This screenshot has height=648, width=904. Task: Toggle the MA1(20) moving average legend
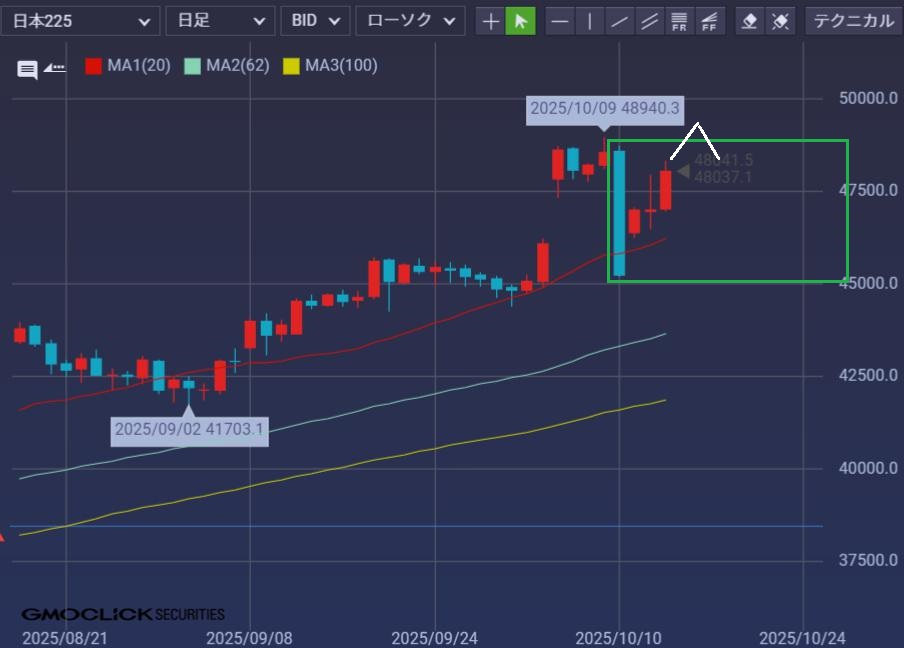[128, 66]
